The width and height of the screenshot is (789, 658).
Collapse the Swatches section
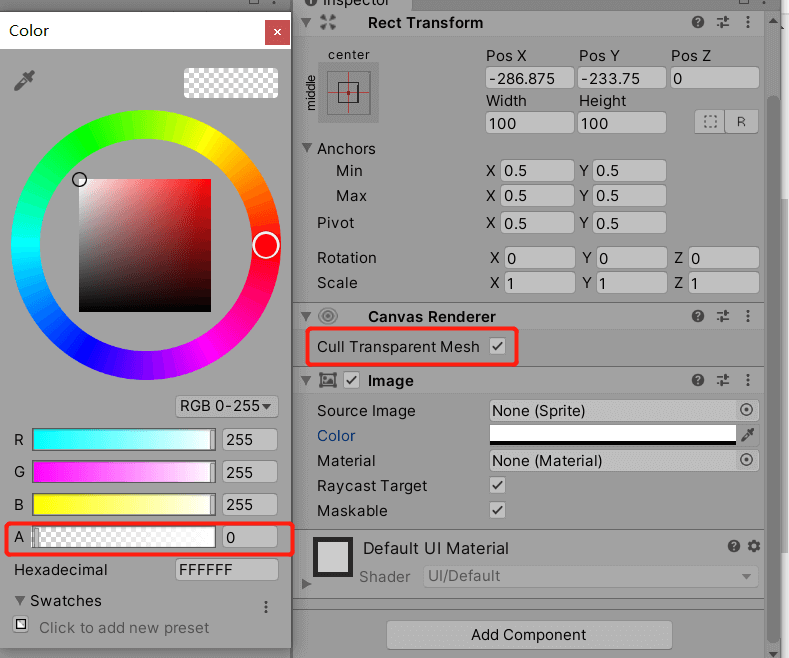(x=20, y=601)
